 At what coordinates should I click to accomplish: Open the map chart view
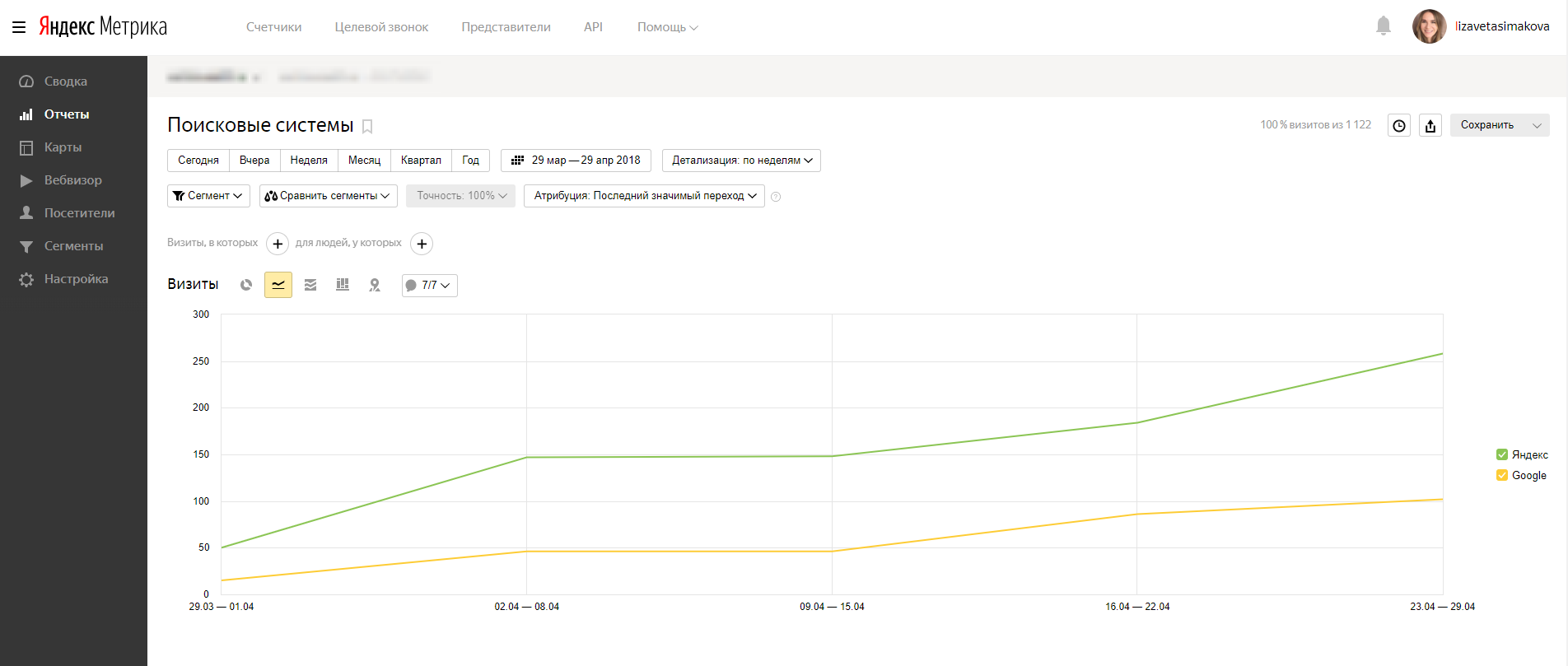(x=375, y=285)
